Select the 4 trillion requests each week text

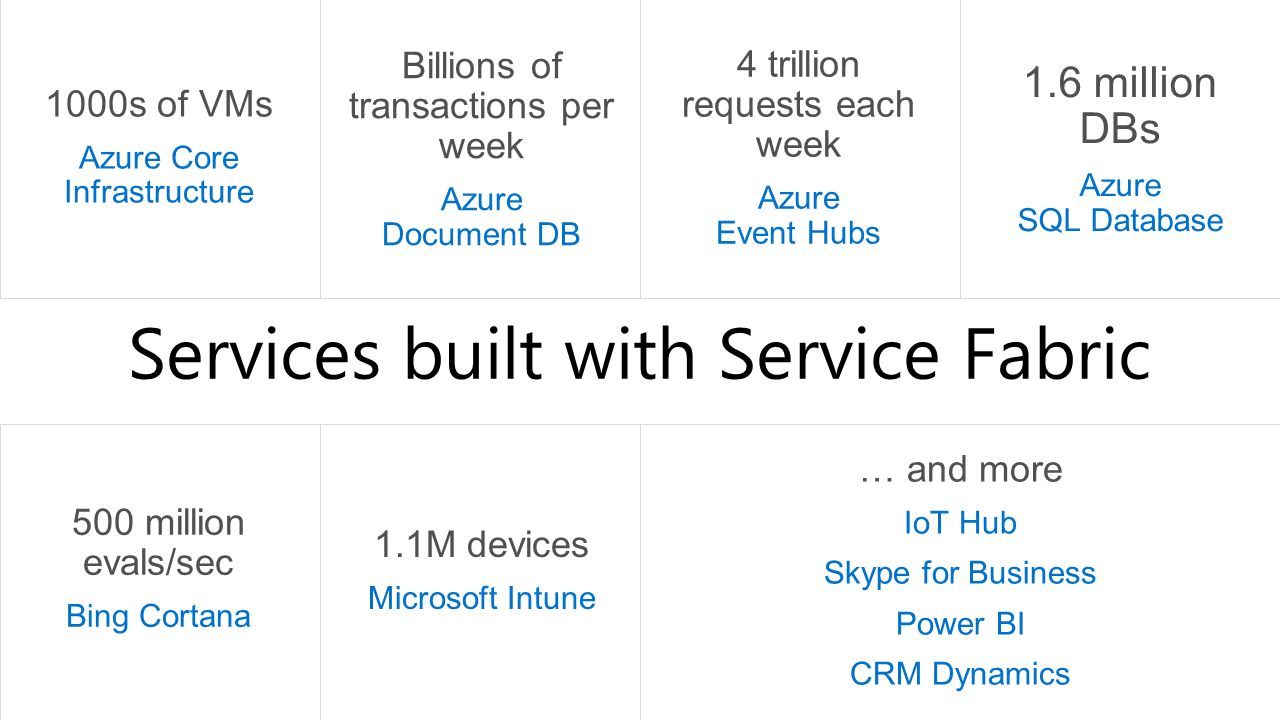tap(798, 104)
